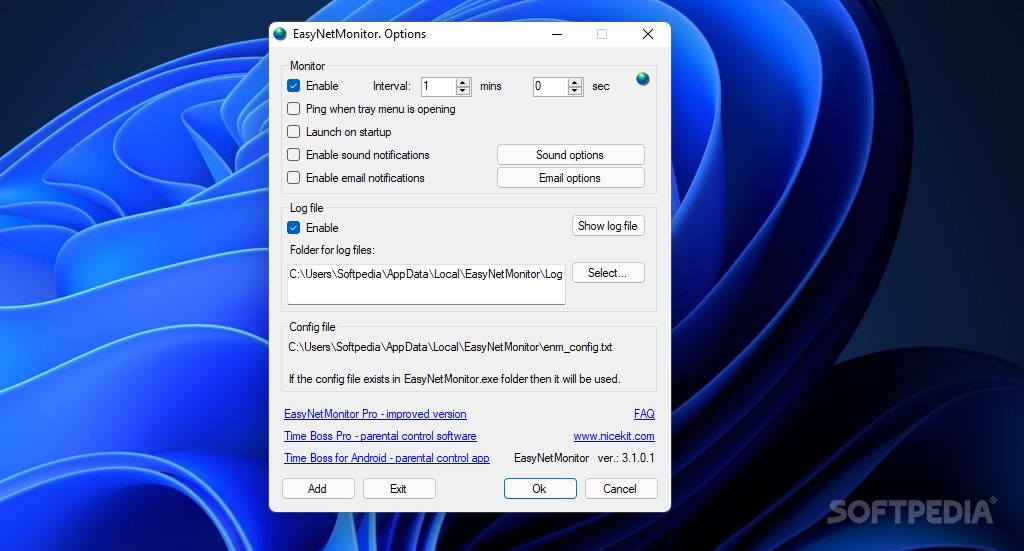Click the log files folder path field

click(426, 284)
